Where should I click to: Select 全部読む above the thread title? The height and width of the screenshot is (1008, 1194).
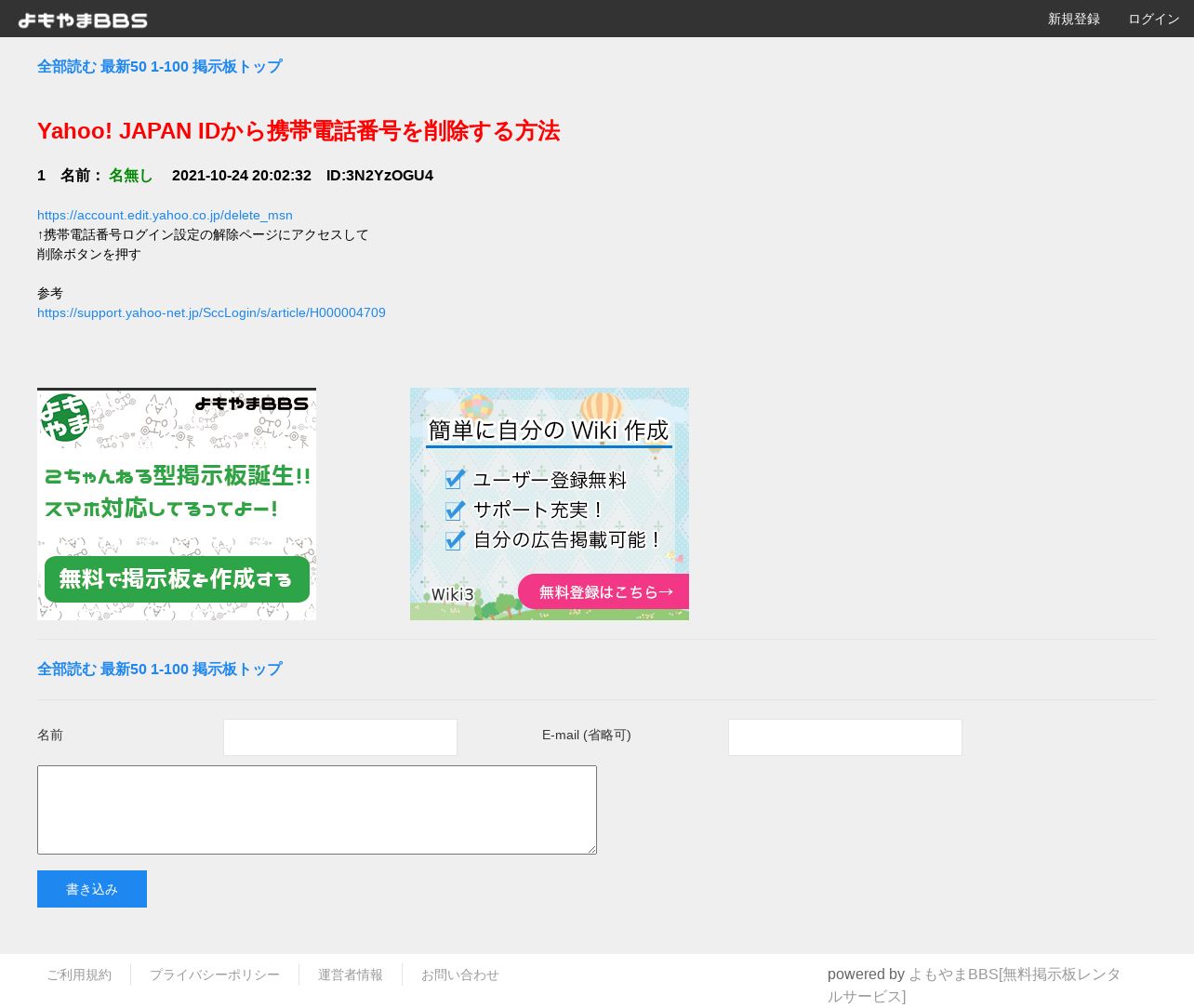click(x=67, y=67)
